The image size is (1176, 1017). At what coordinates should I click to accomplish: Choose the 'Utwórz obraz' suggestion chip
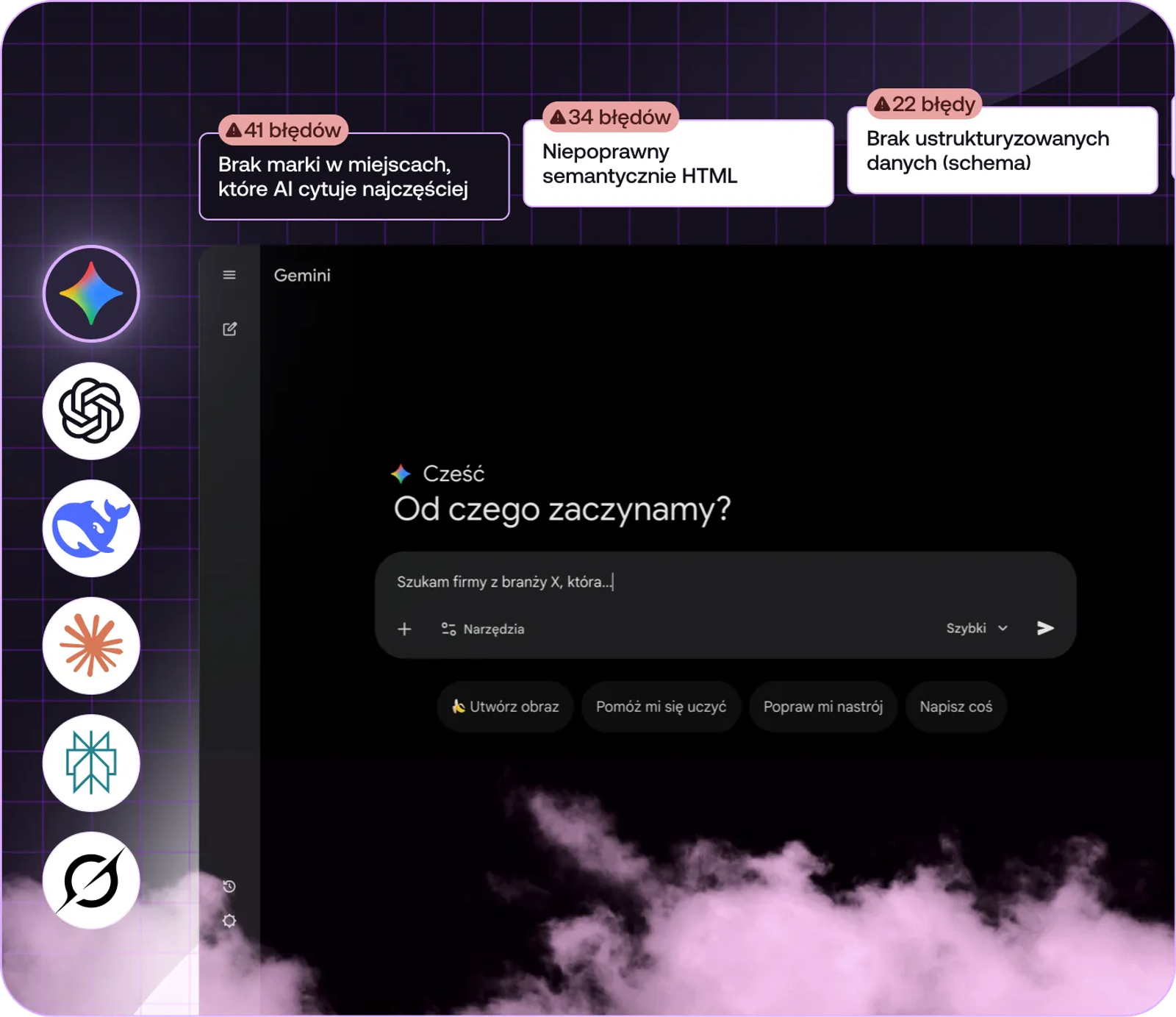[x=505, y=707]
